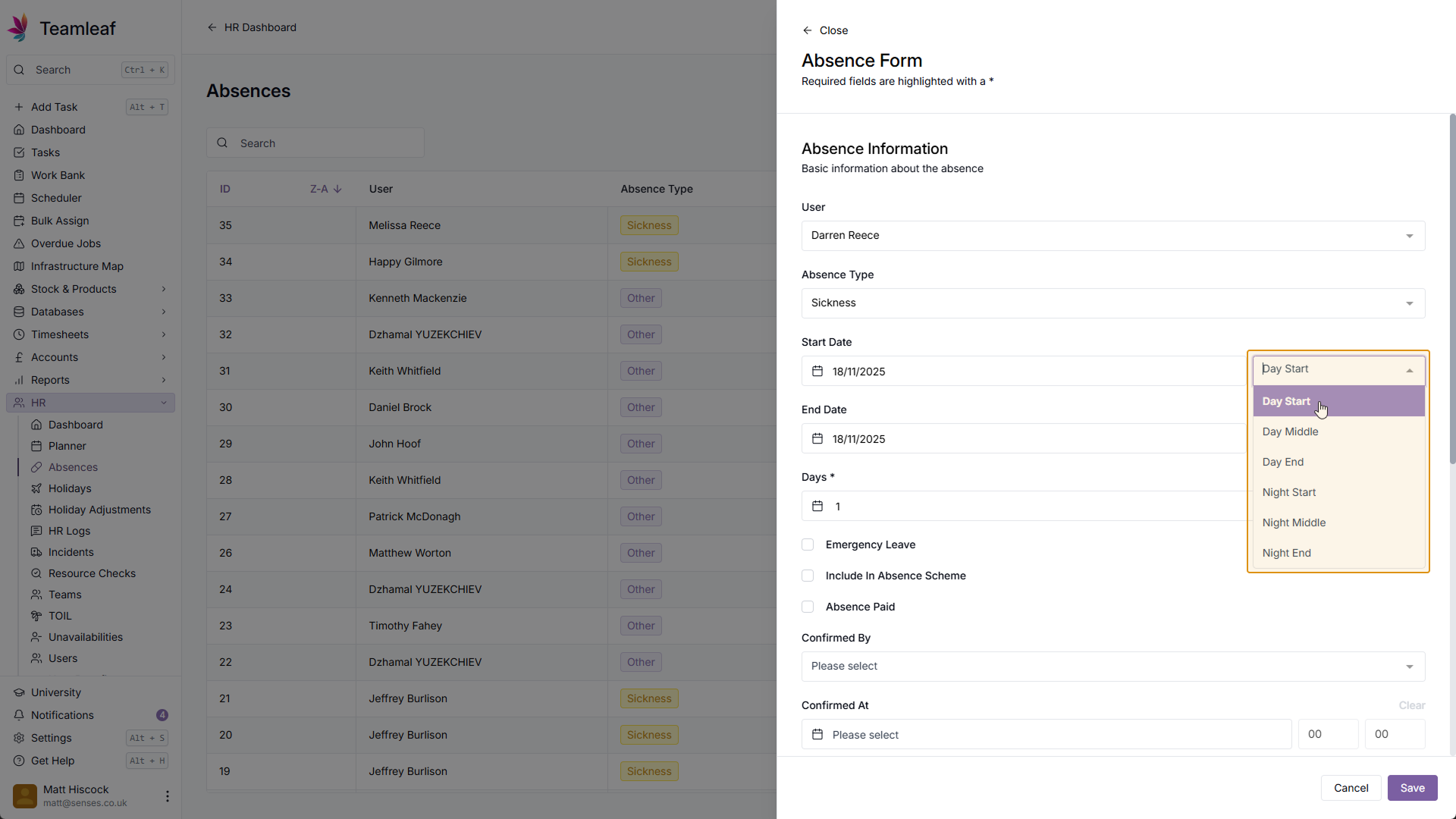The image size is (1456, 819).
Task: Enable the Emergency Leave checkbox
Action: pos(808,544)
